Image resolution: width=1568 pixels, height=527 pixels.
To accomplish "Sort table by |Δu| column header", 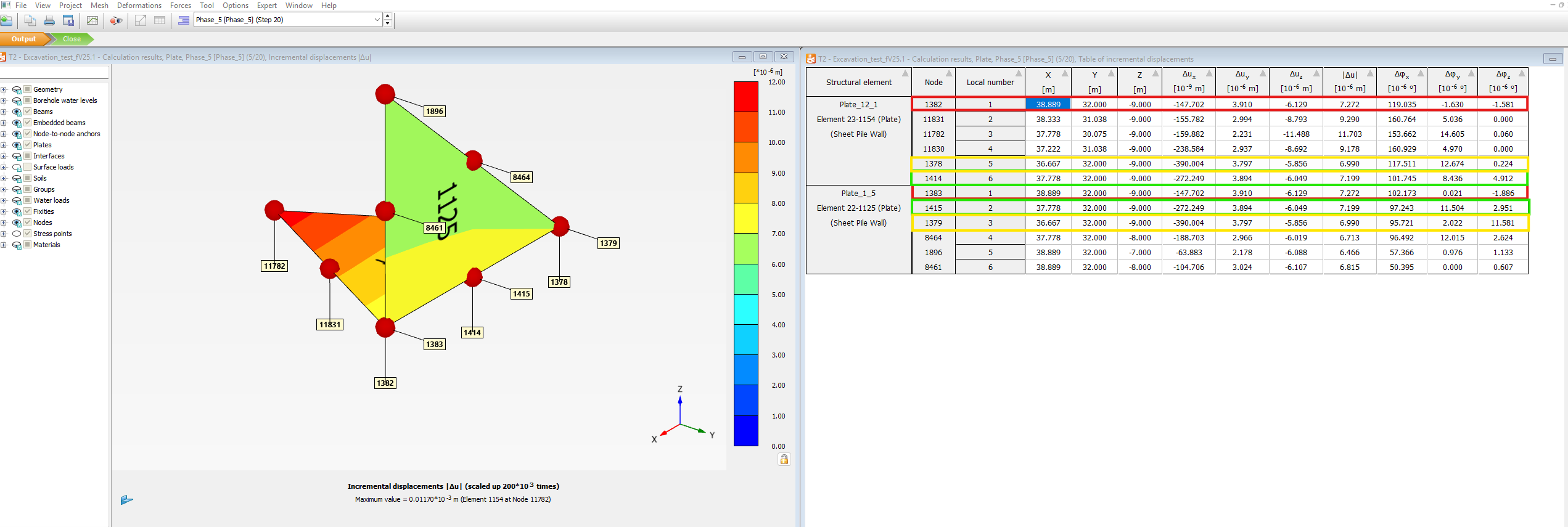I will 1350,82.
